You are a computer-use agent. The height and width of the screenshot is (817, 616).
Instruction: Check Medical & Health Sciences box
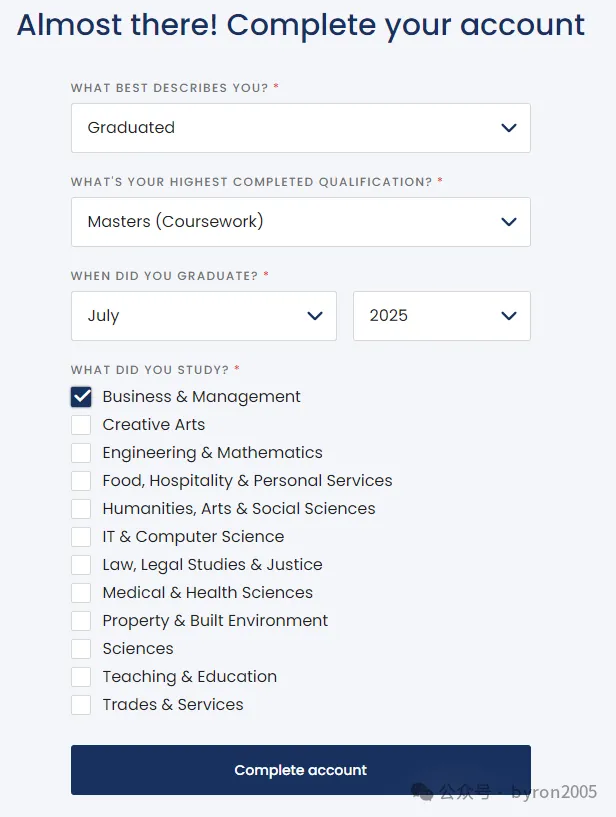pos(81,593)
